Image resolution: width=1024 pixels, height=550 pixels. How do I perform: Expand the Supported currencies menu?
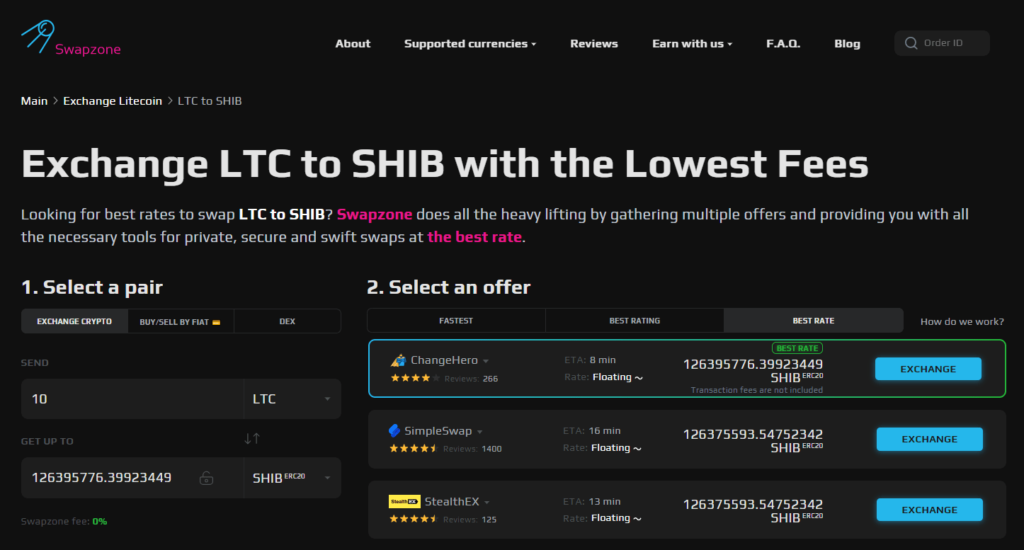pyautogui.click(x=470, y=44)
